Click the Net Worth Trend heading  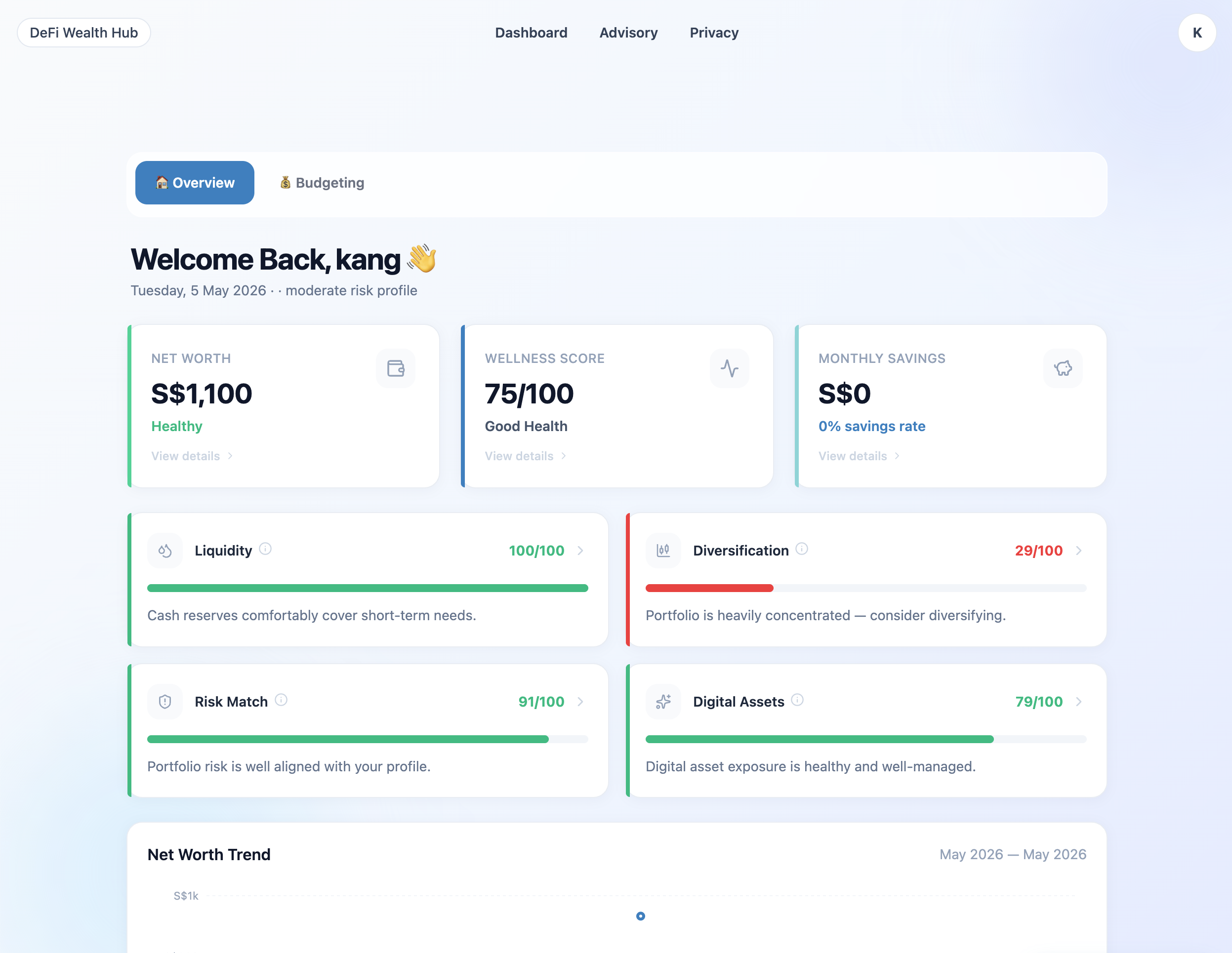tap(209, 854)
